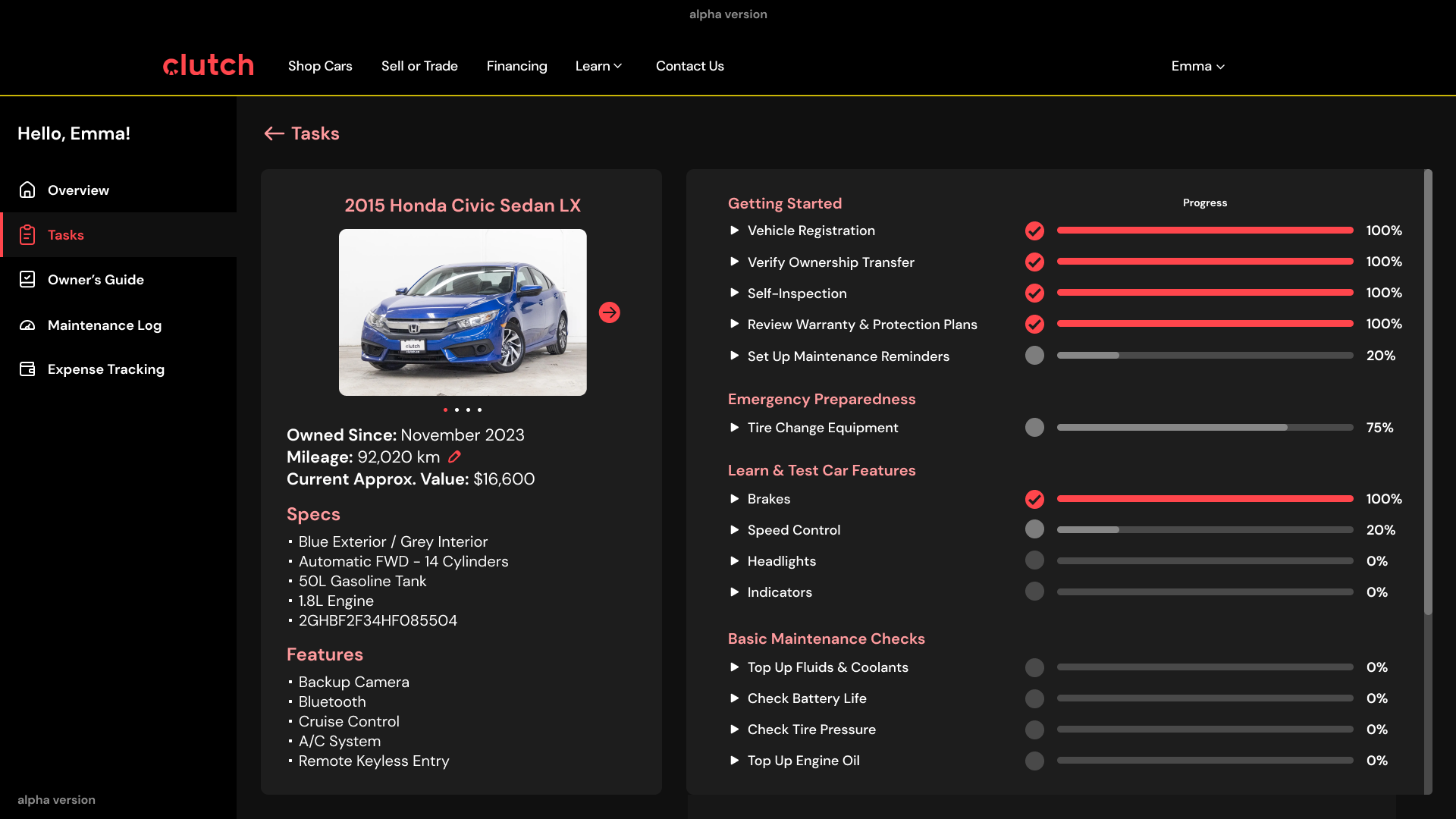Go to Shop Cars in top navigation
This screenshot has width=1456, height=819.
pos(320,66)
